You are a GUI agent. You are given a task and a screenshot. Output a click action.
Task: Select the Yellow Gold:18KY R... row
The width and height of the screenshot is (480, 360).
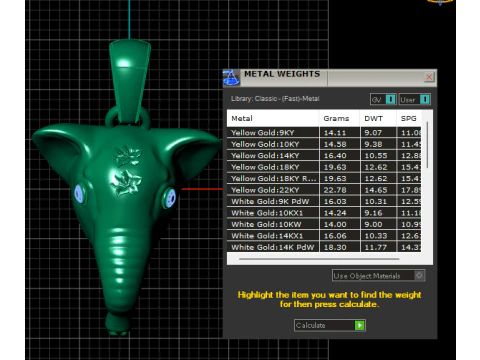[324, 178]
